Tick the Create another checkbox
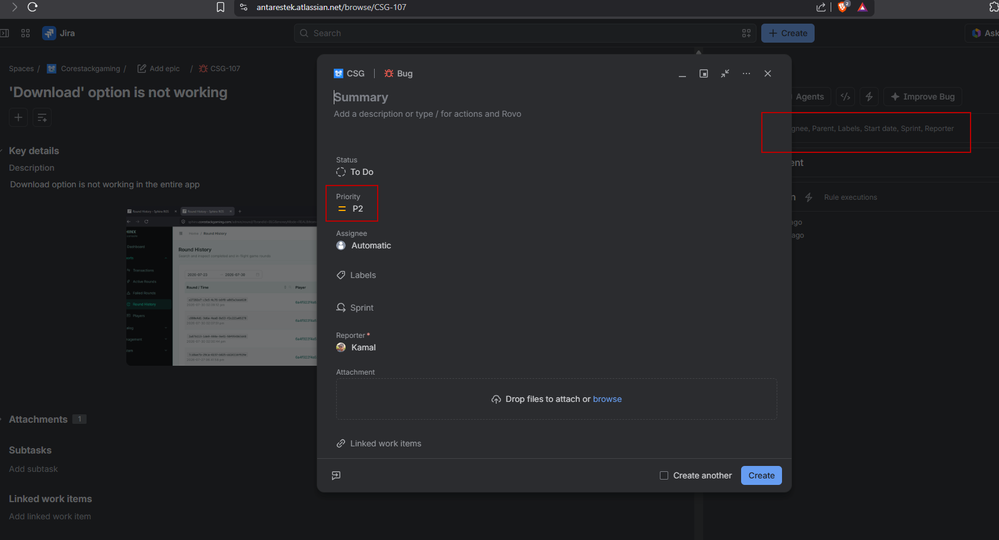999x540 pixels. coord(664,476)
